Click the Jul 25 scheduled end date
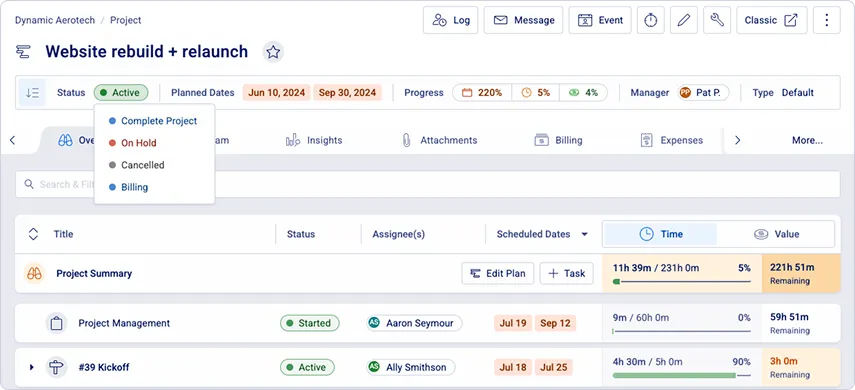 coord(554,367)
